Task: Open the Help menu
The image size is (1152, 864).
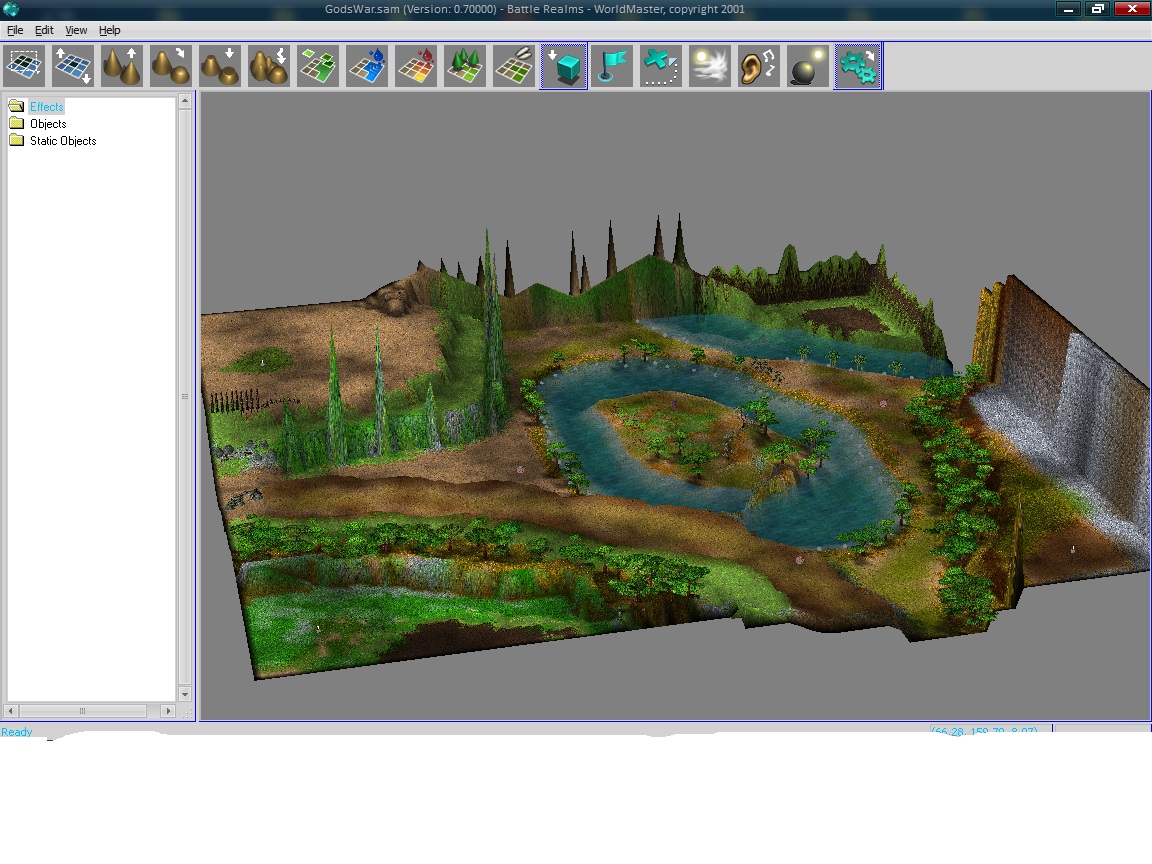Action: click(x=109, y=30)
